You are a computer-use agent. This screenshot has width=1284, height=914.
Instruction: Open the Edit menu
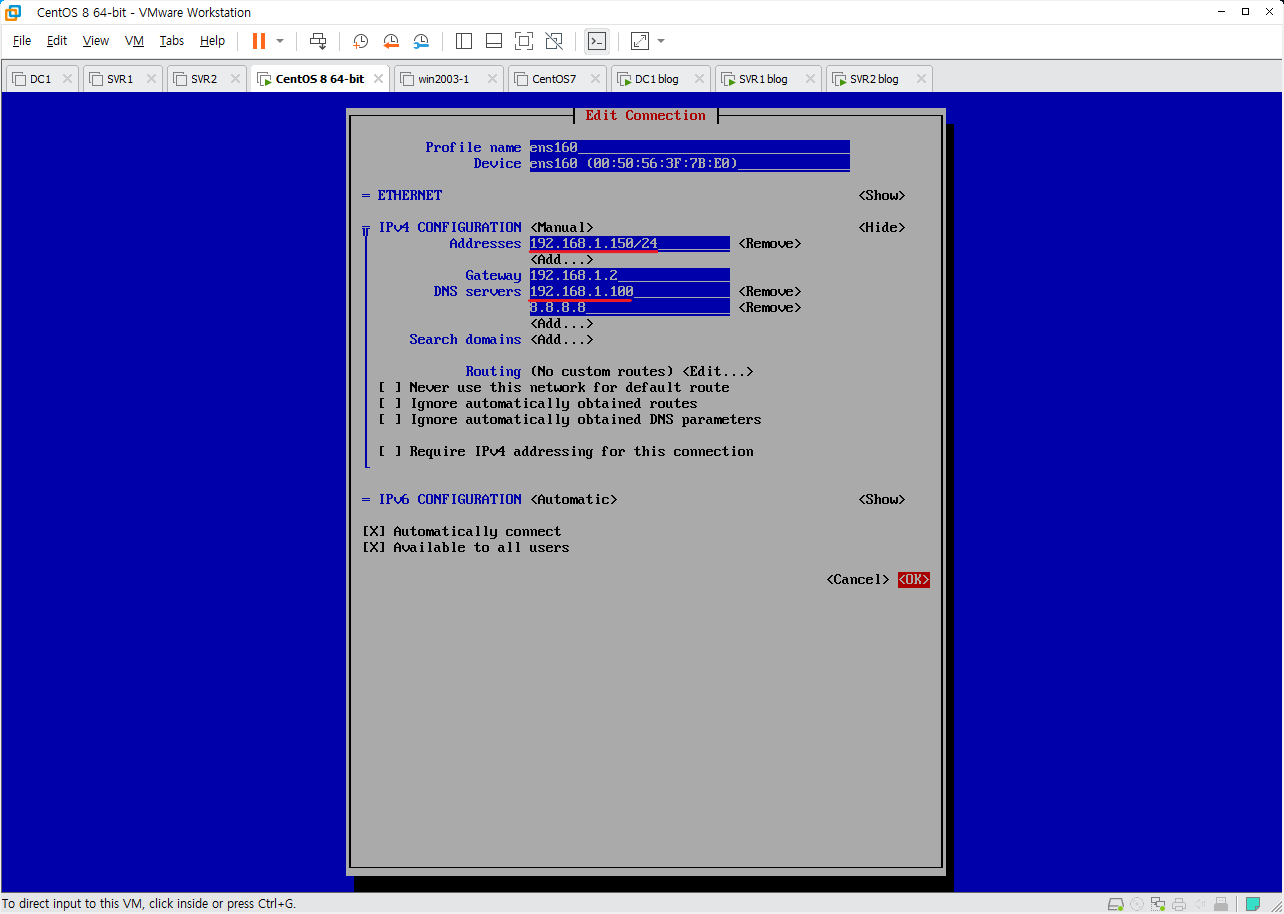(x=57, y=41)
